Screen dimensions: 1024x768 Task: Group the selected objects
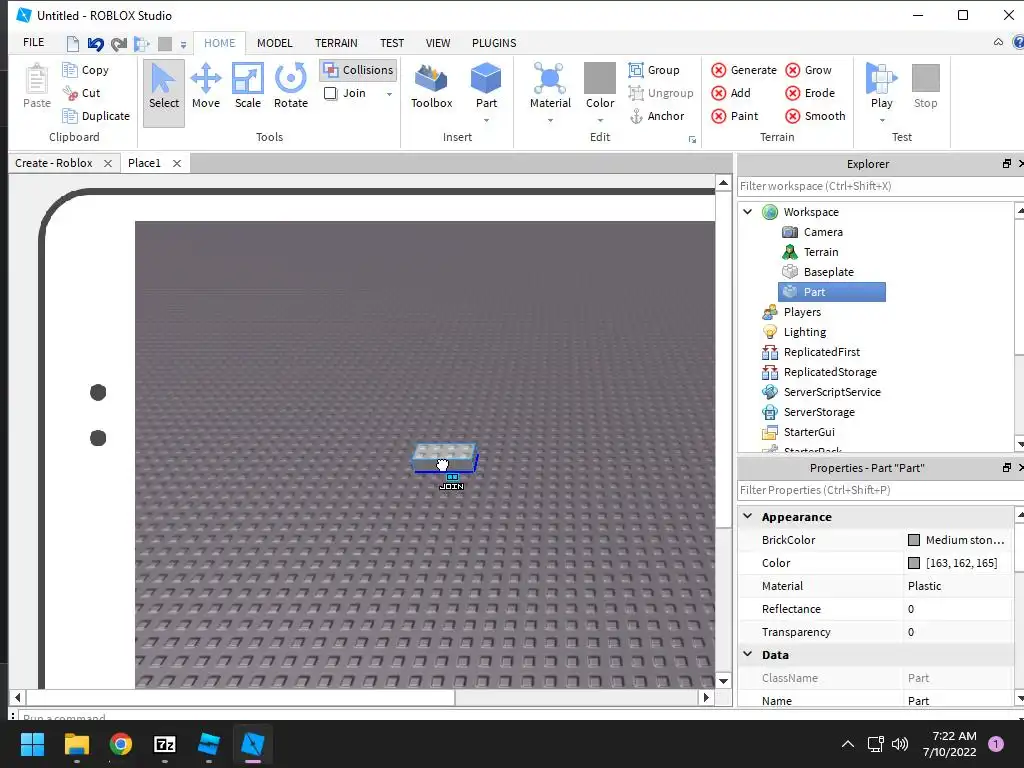(654, 70)
